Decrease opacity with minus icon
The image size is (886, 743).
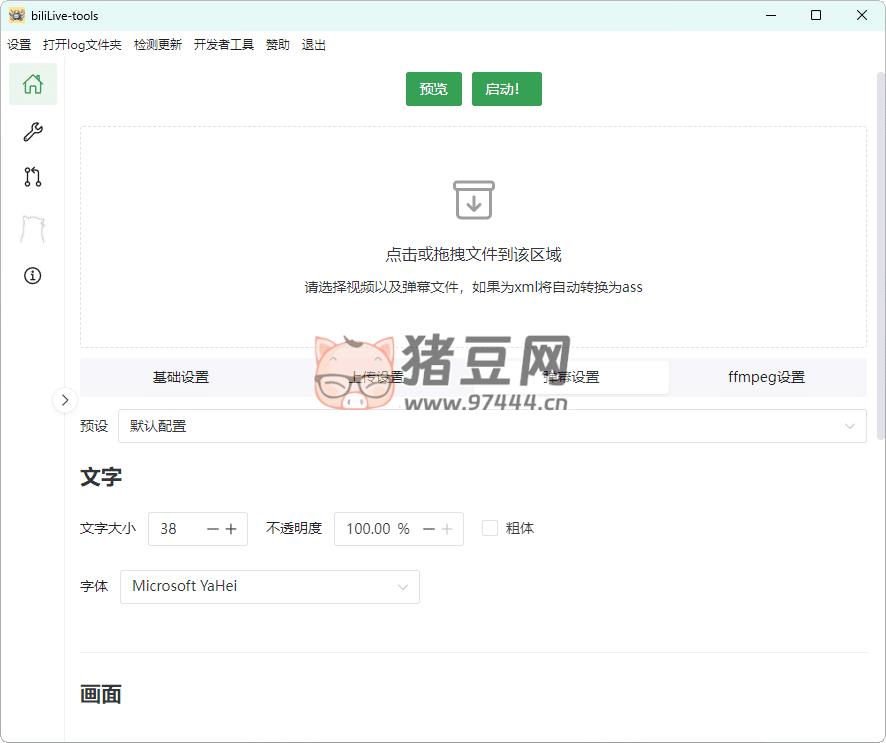pos(428,529)
